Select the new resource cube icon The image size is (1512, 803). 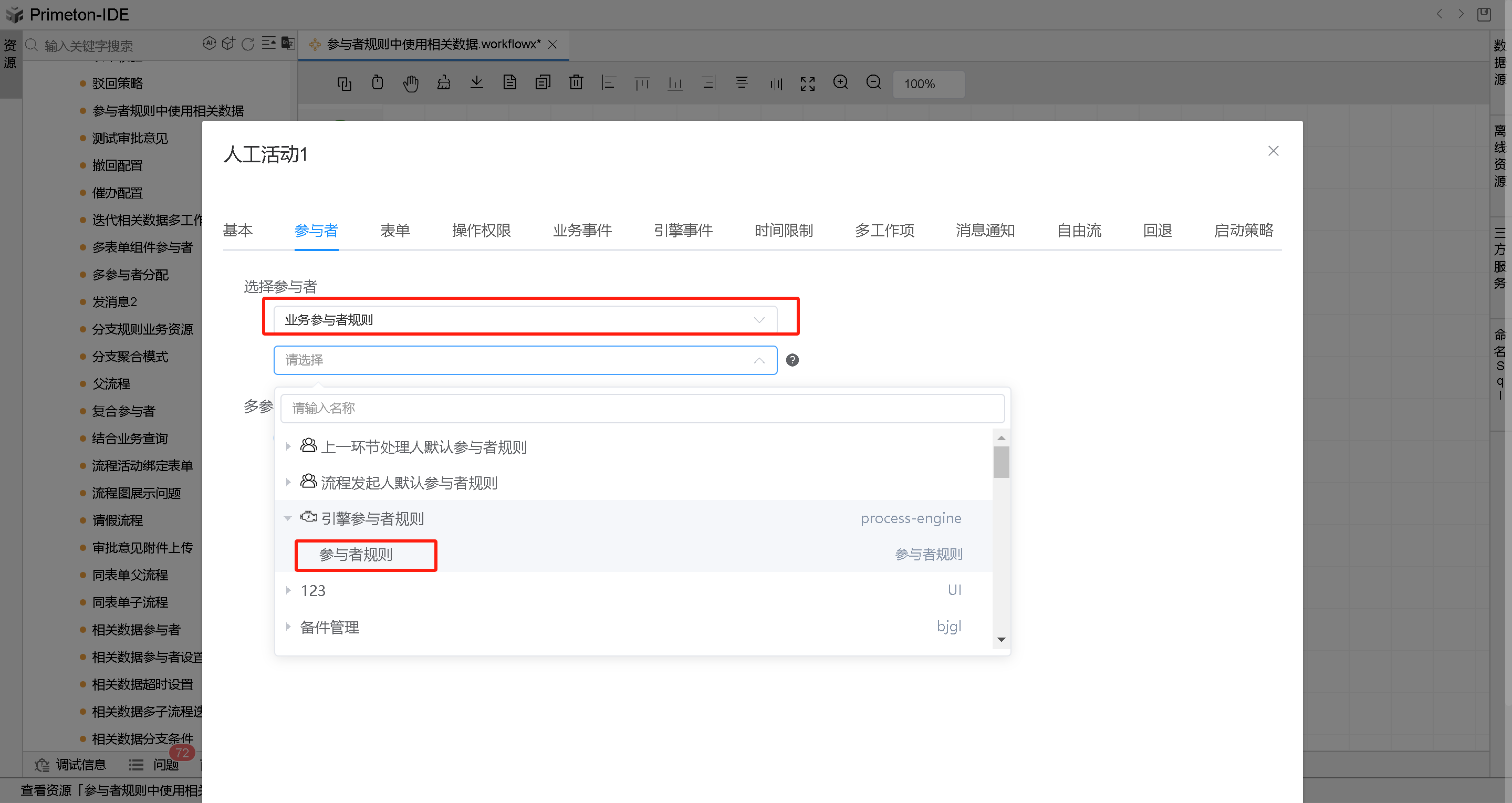[x=228, y=44]
